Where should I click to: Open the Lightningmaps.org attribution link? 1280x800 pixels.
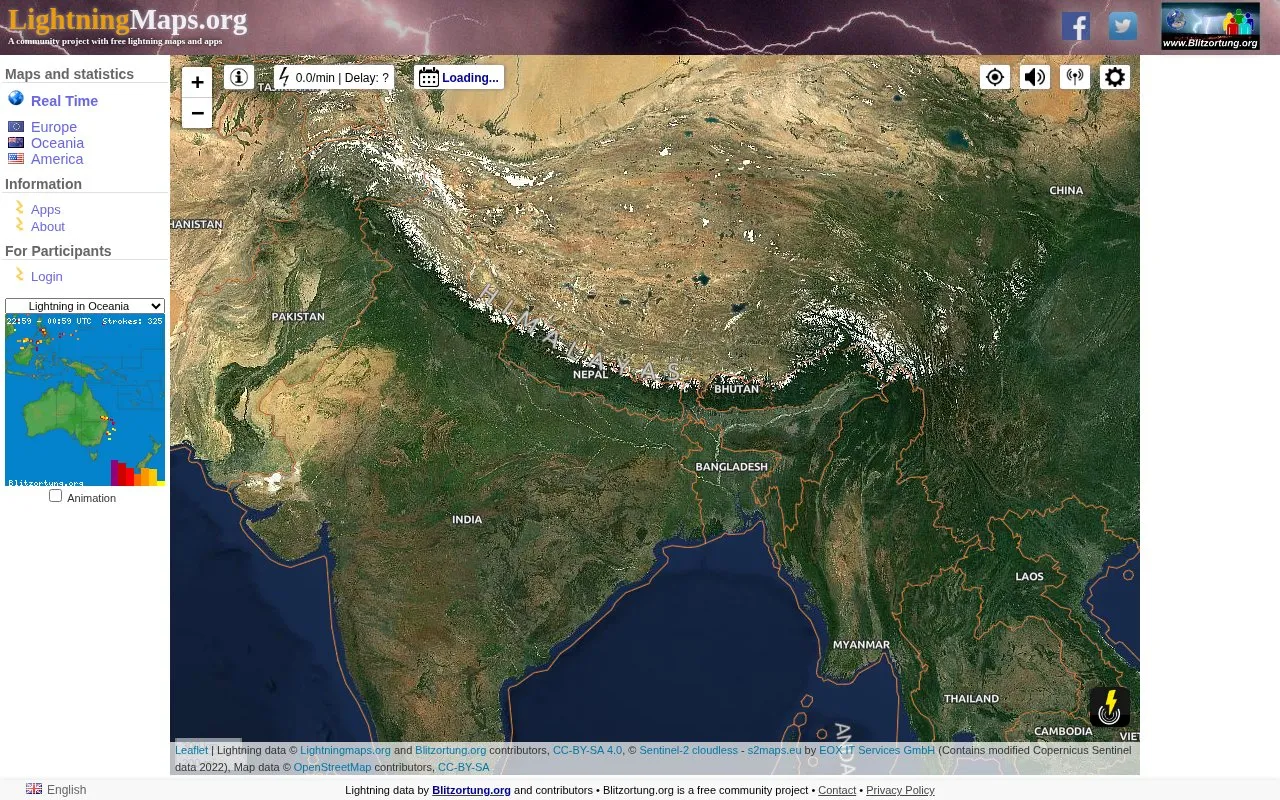345,750
